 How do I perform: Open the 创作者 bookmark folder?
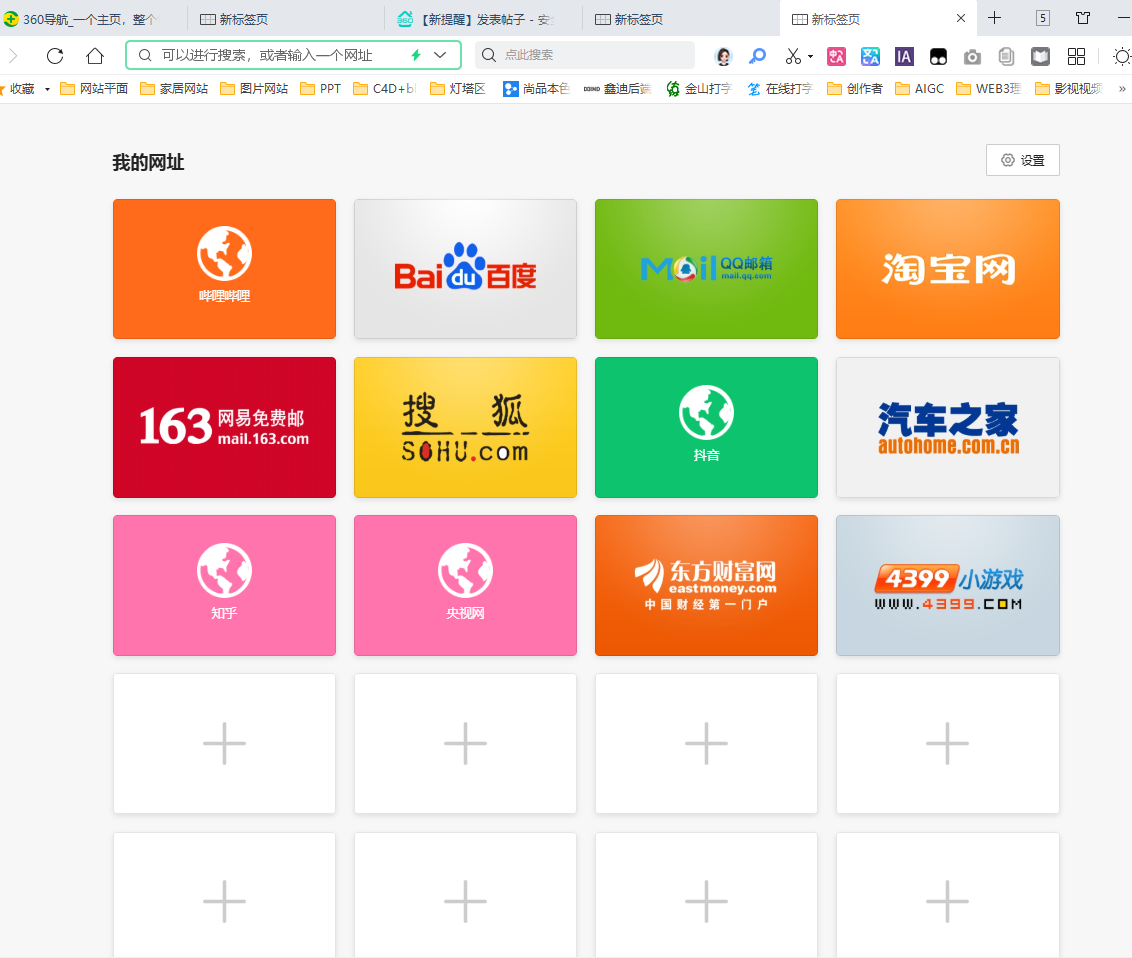pos(855,89)
